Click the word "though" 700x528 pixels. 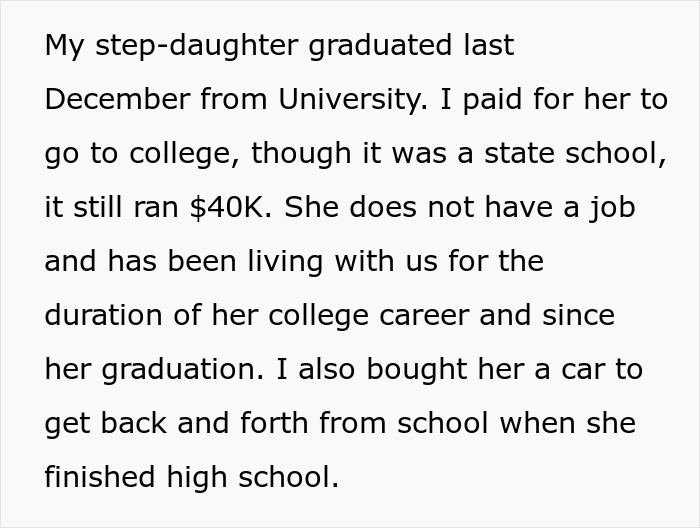(294, 154)
